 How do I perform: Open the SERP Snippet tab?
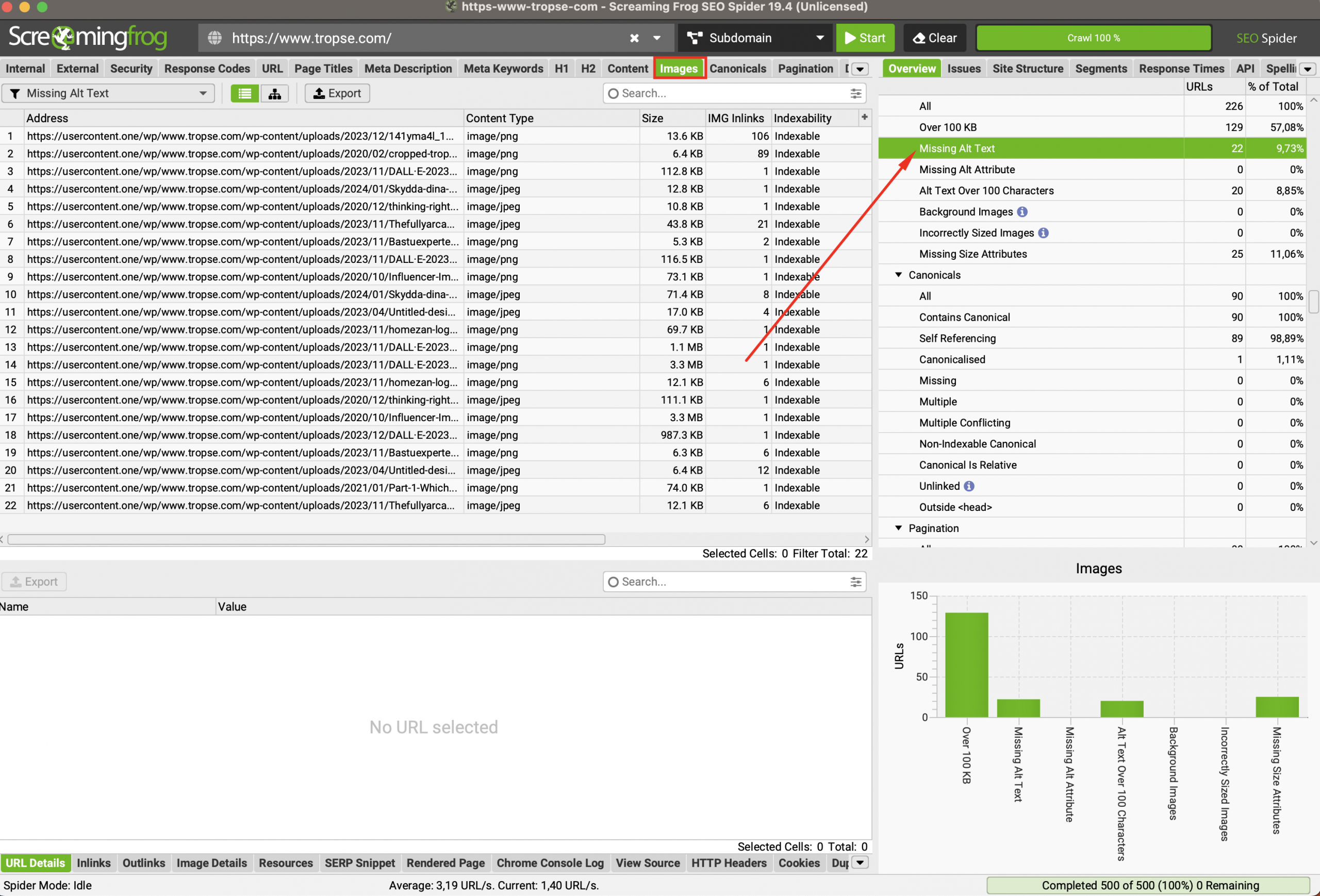(x=359, y=863)
